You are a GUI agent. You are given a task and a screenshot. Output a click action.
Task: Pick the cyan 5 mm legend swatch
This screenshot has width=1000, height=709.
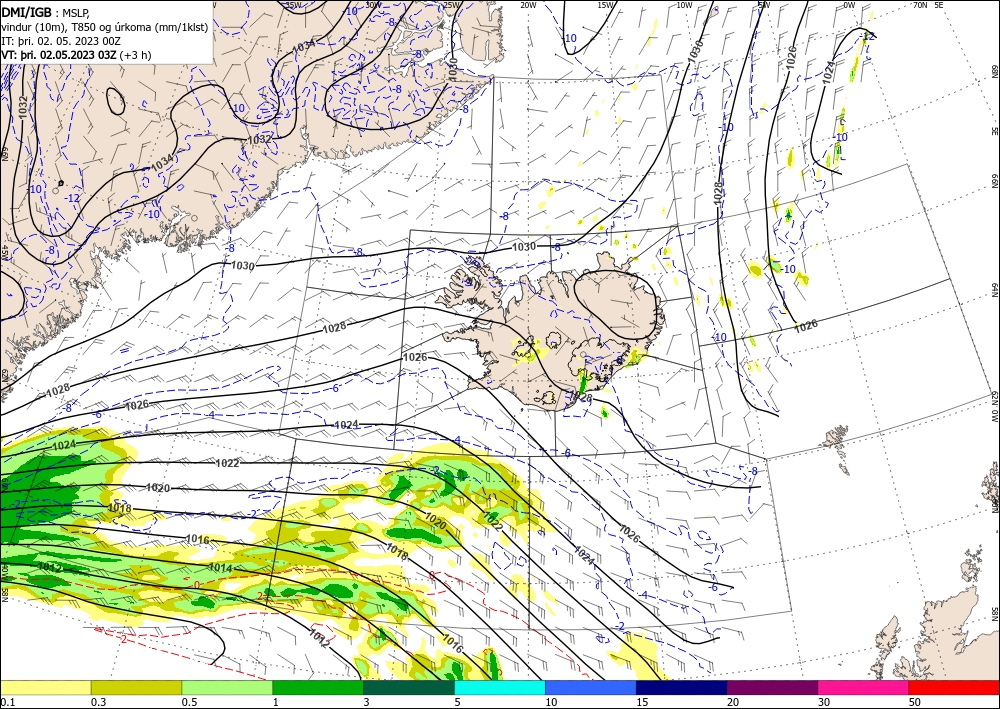click(x=500, y=687)
